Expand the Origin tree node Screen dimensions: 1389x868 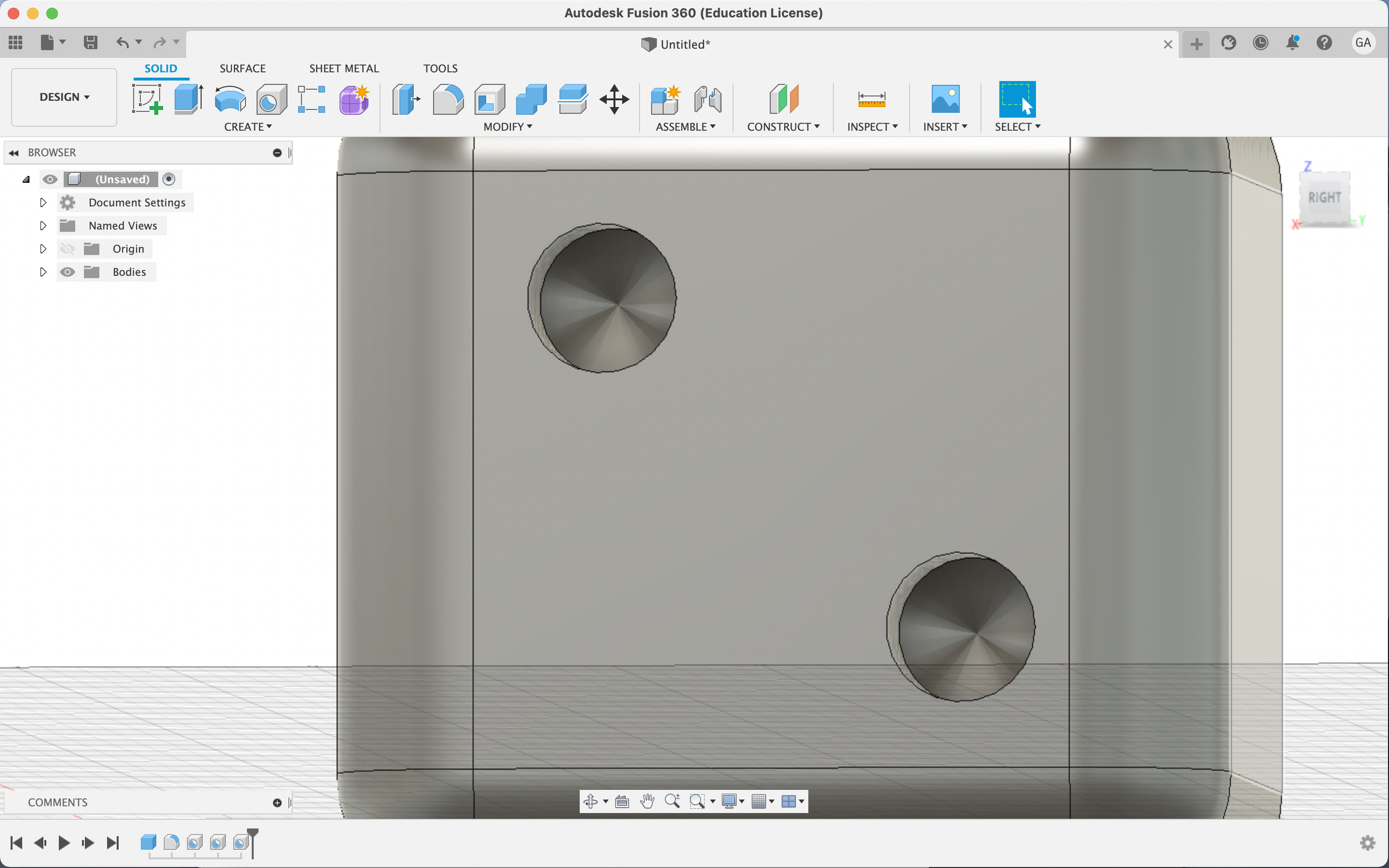point(43,249)
